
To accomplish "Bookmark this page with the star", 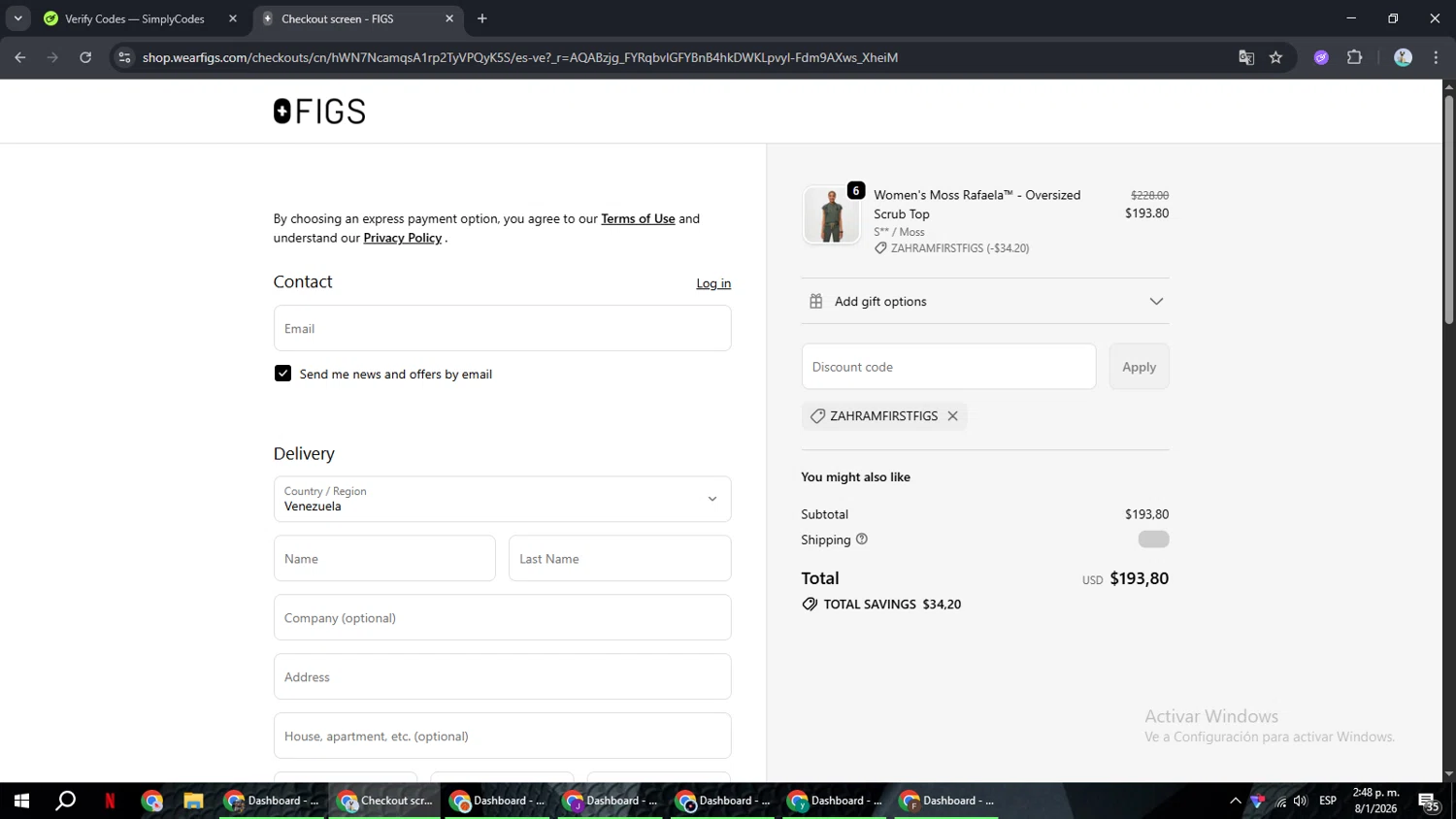I will 1275,57.
